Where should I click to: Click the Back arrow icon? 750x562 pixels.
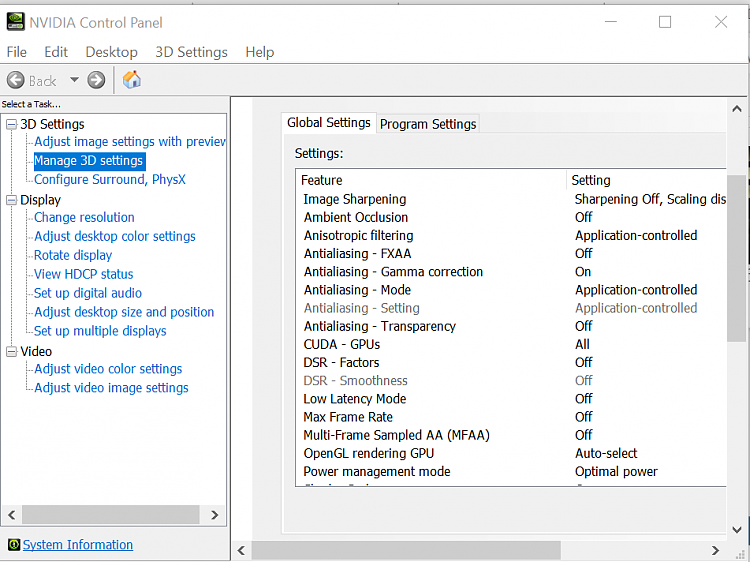(15, 80)
